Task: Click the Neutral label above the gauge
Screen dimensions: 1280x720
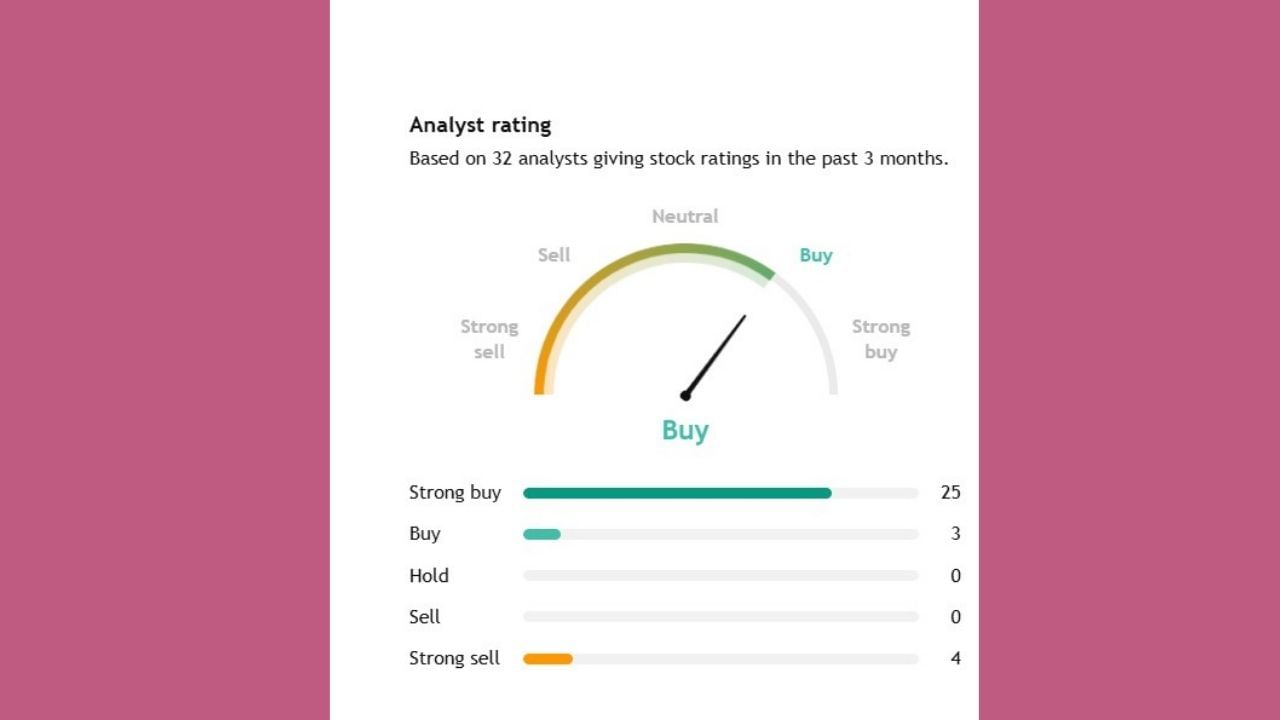Action: pos(685,216)
